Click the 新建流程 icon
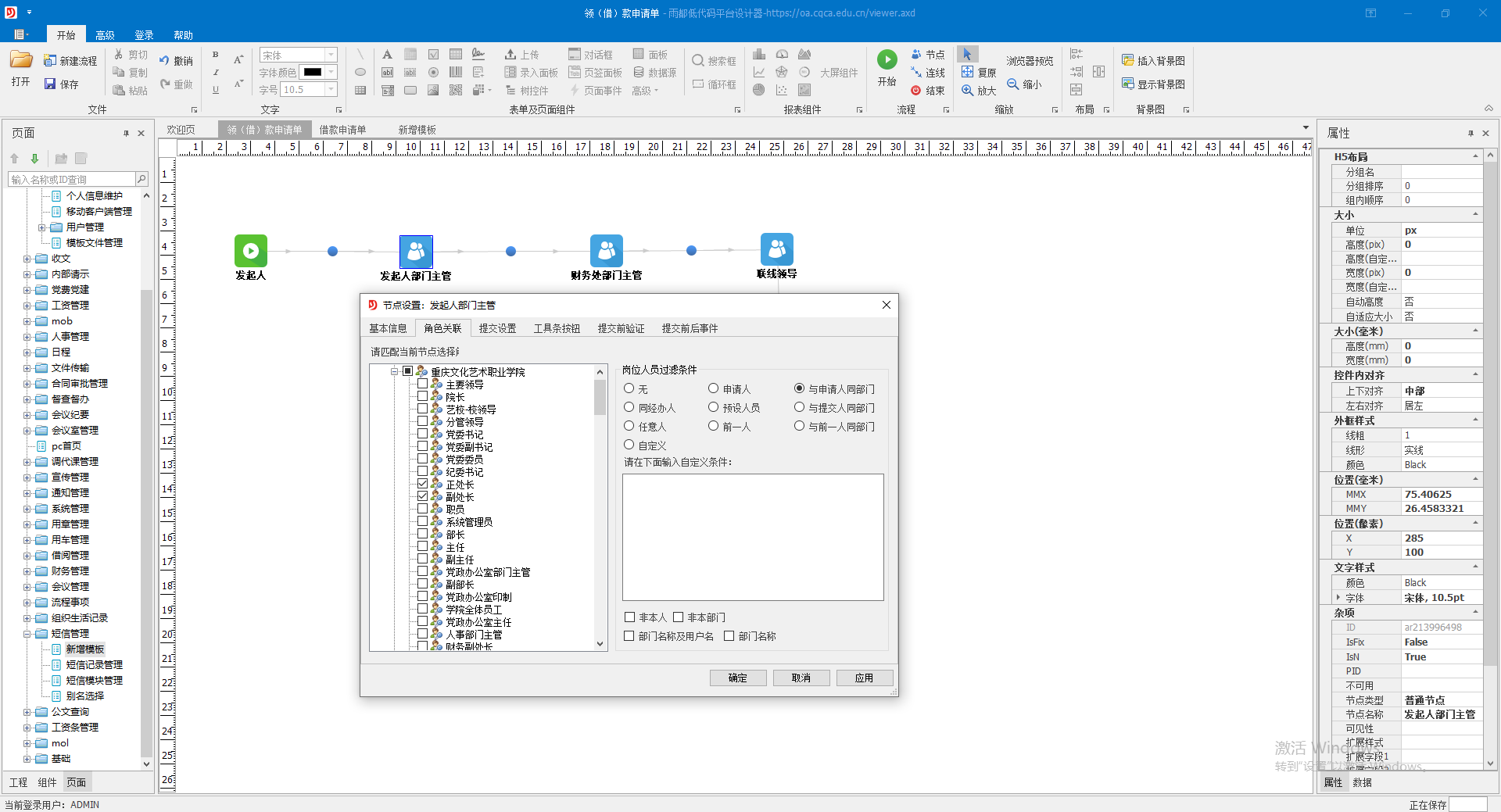The height and width of the screenshot is (812, 1501). tap(50, 61)
